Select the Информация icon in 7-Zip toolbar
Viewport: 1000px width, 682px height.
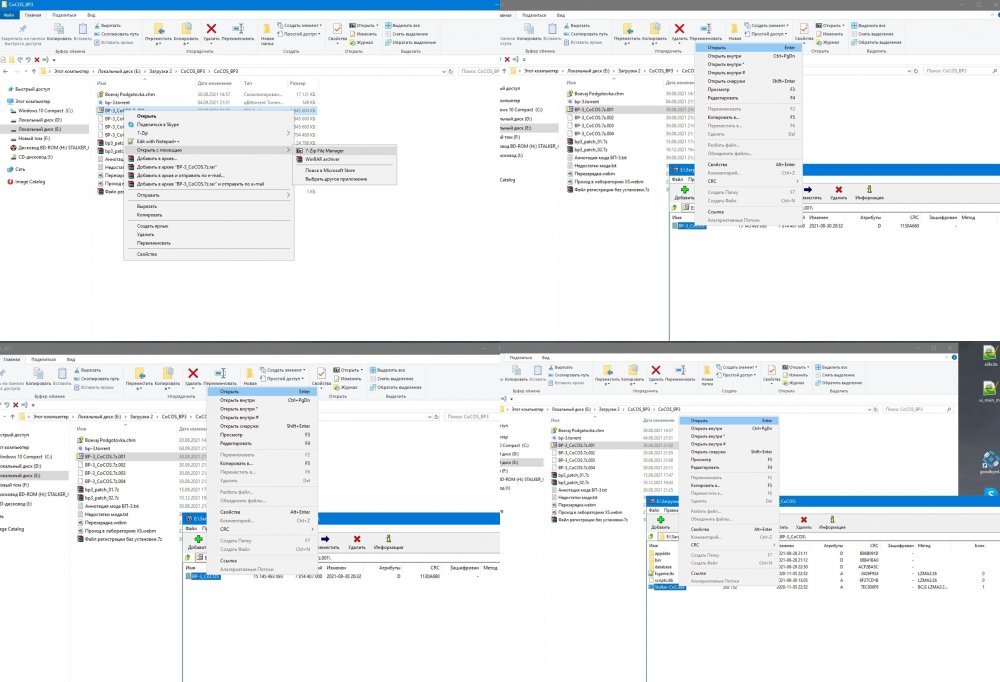(x=870, y=190)
